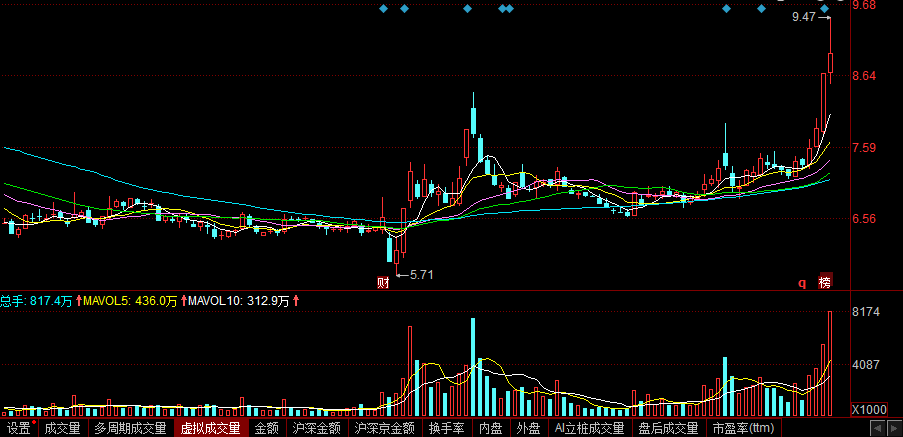Screen dimensions: 903x437
Task: Select the 多周期成交量 tab
Action: click(131, 428)
